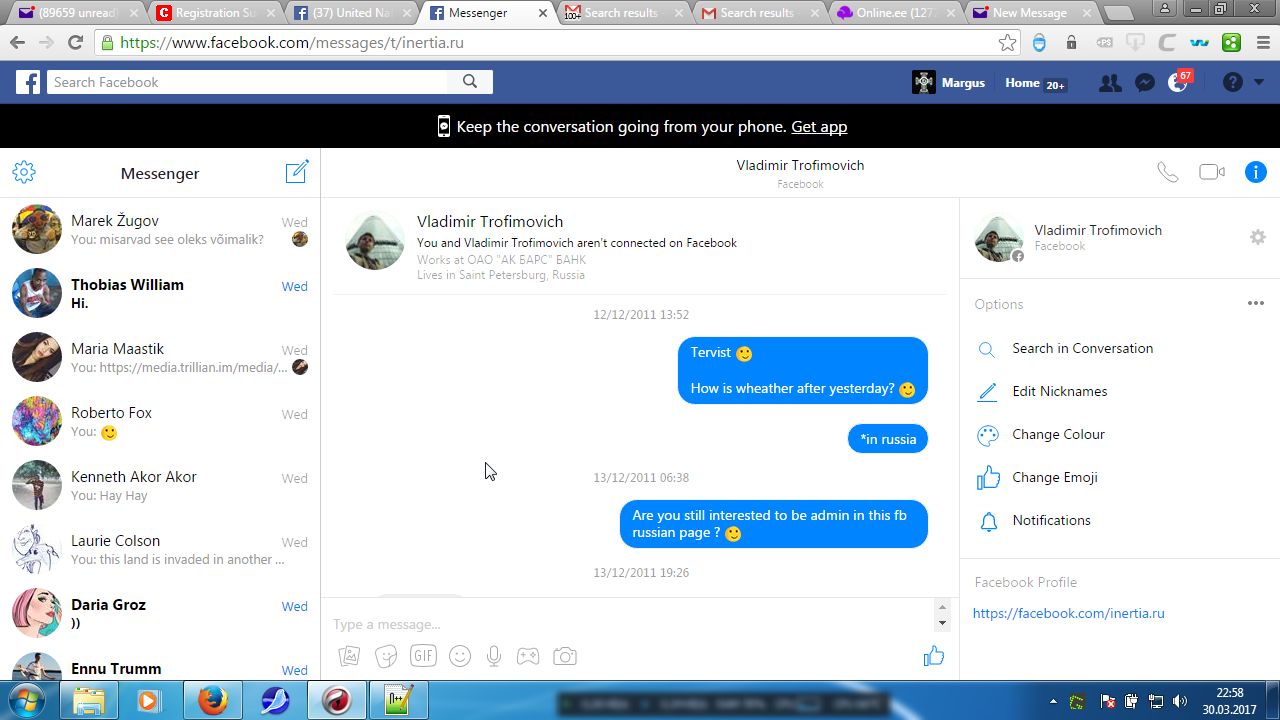Start a video call with camera icon
The width and height of the screenshot is (1280, 720).
[x=1212, y=172]
